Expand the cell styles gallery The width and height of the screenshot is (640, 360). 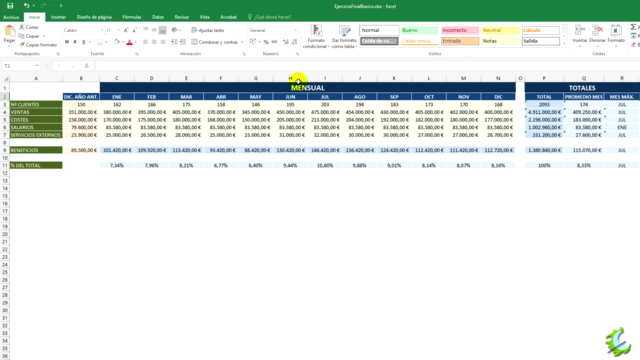click(x=564, y=43)
